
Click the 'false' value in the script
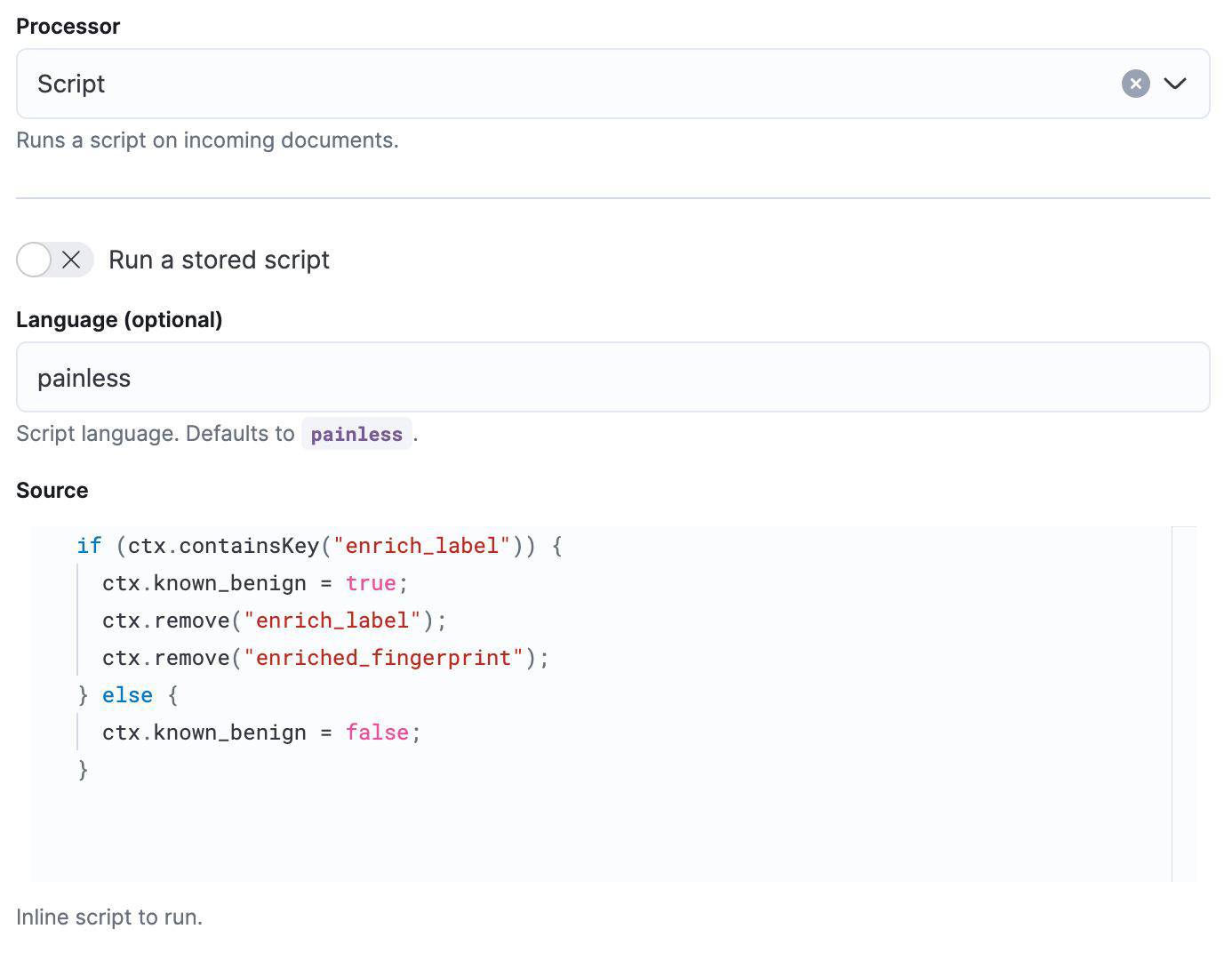click(x=377, y=733)
